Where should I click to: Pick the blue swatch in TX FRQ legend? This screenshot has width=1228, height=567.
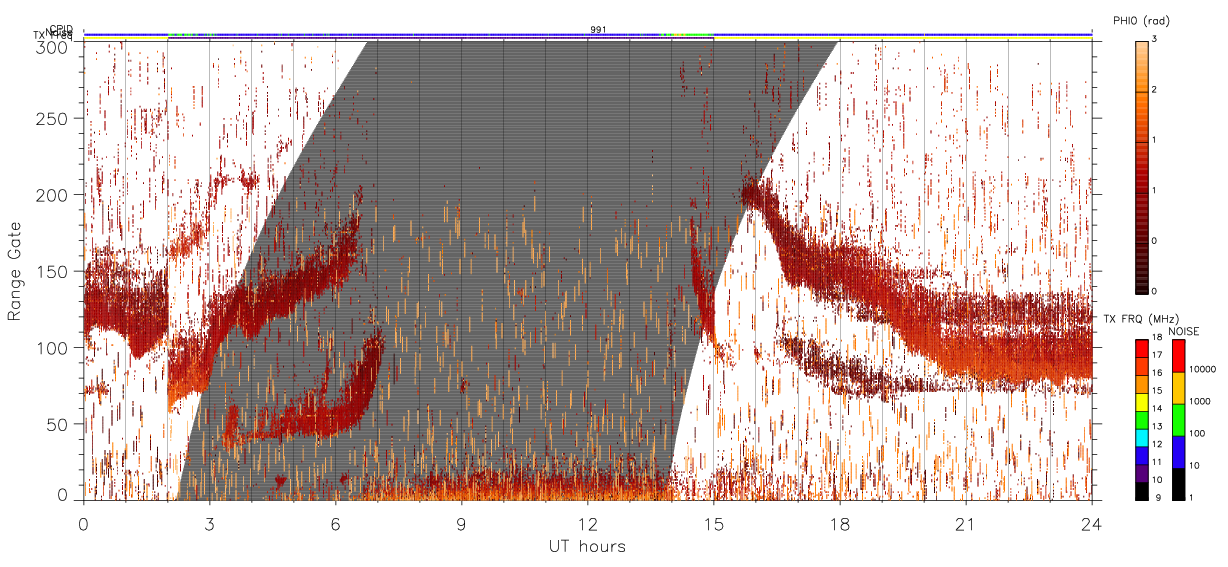[x=1141, y=456]
